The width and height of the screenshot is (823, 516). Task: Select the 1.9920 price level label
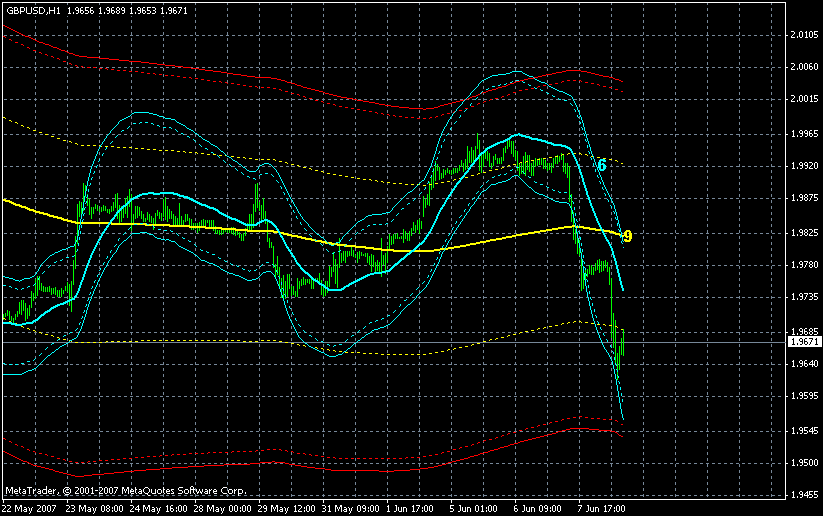click(x=805, y=166)
